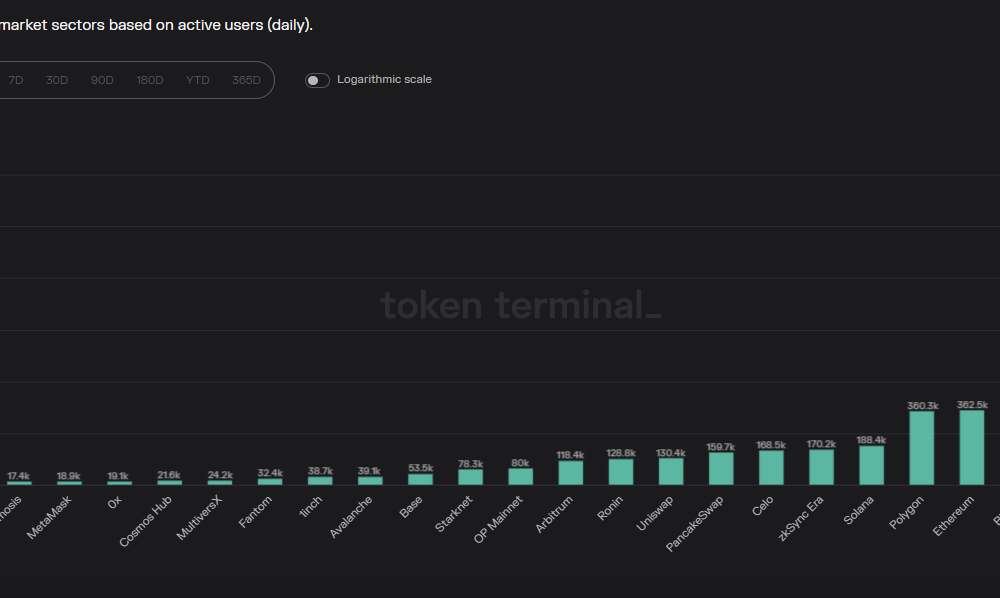Click the Arbitrum axis label
This screenshot has height=598, width=1000.
click(554, 514)
